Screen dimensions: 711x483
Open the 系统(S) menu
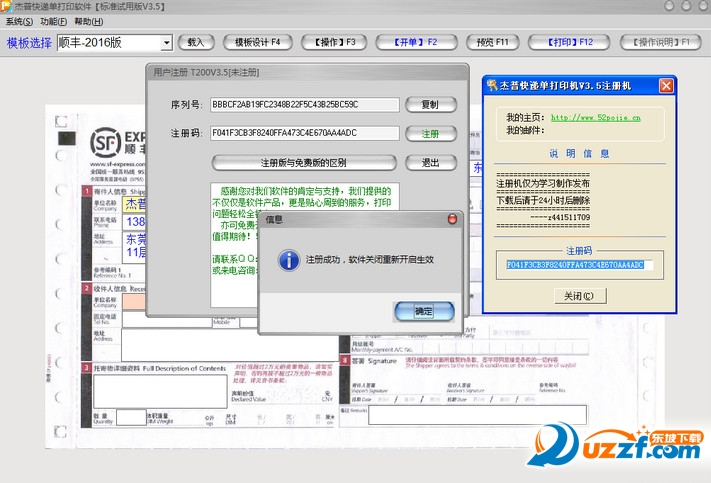(19, 21)
